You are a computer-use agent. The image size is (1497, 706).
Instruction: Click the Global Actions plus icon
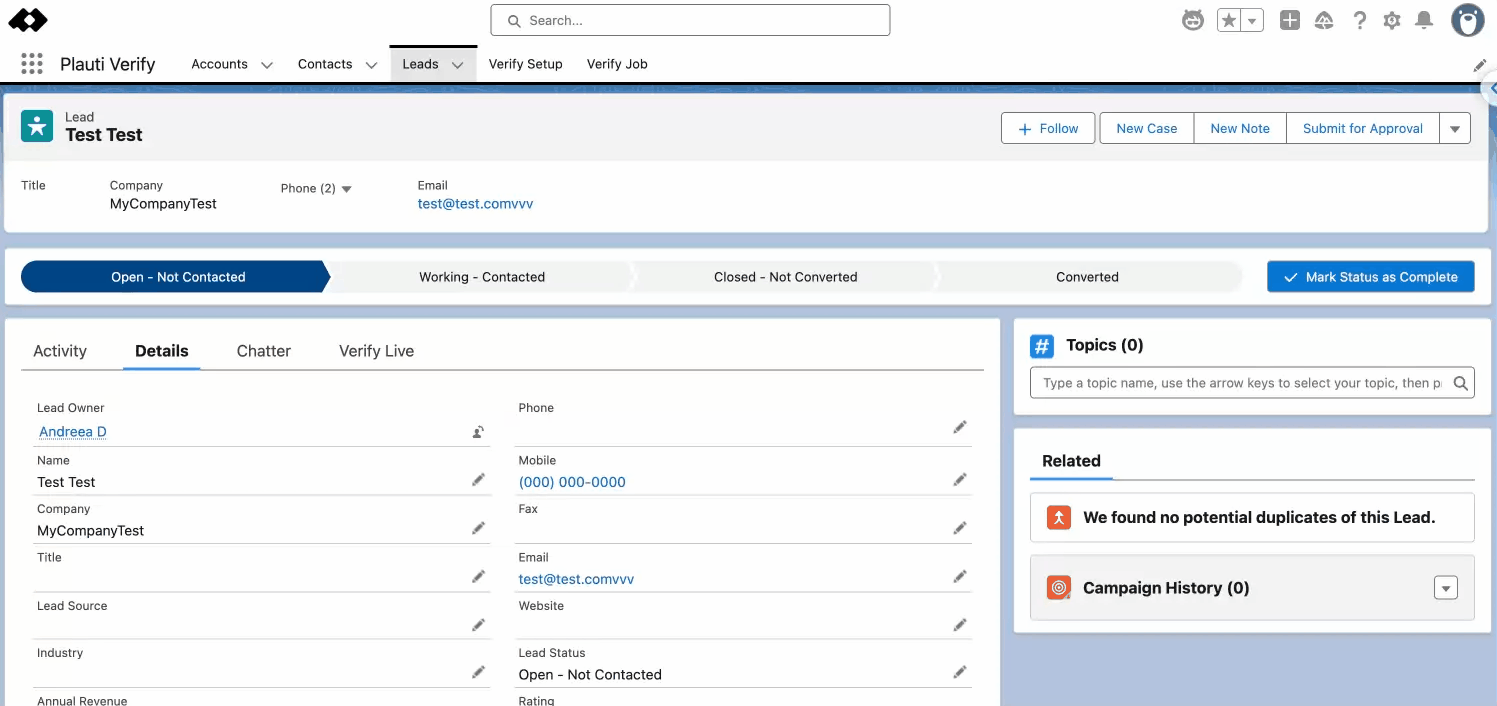(1290, 20)
